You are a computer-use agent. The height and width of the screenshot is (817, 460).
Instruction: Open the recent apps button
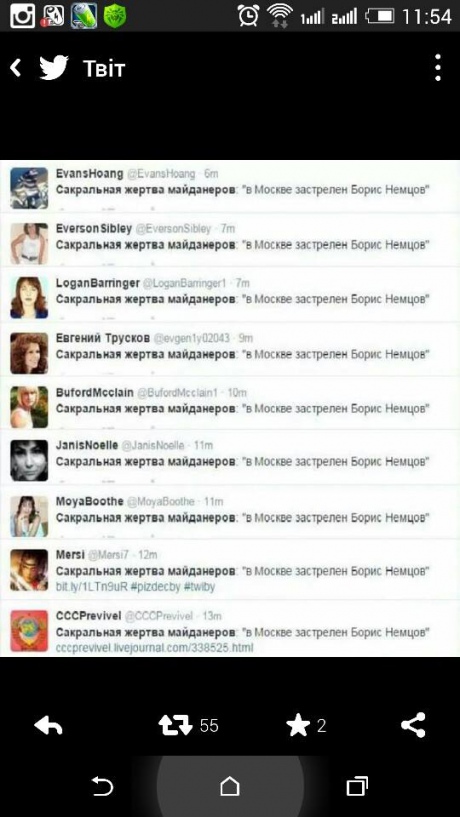click(x=357, y=786)
